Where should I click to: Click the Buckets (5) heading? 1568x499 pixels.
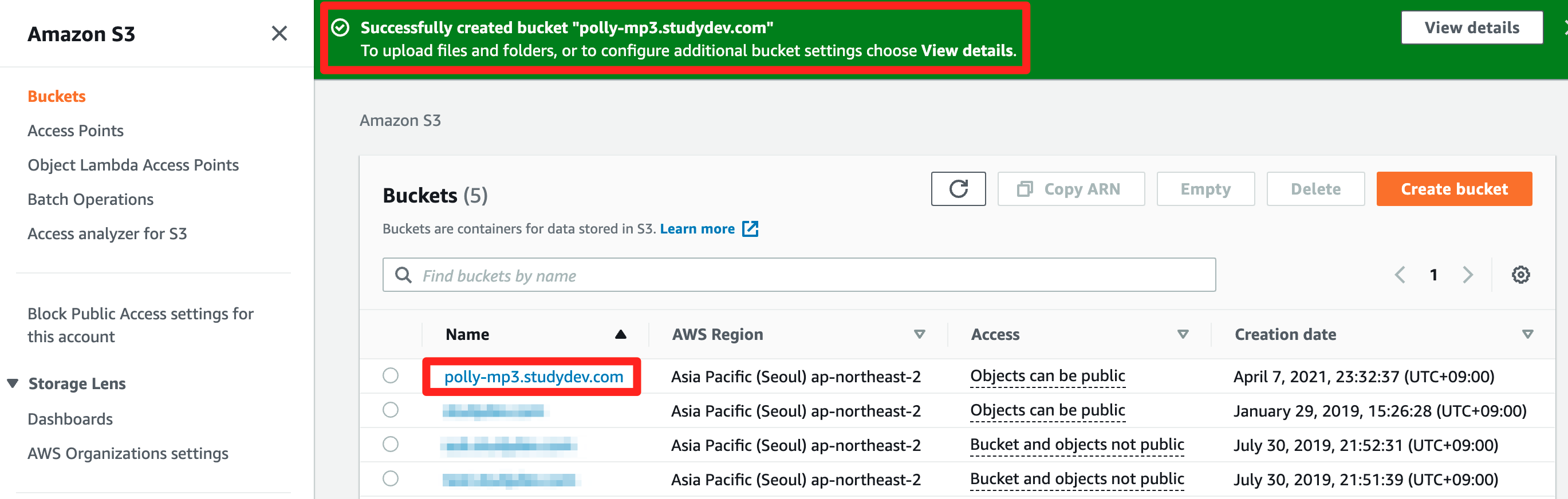[x=435, y=195]
